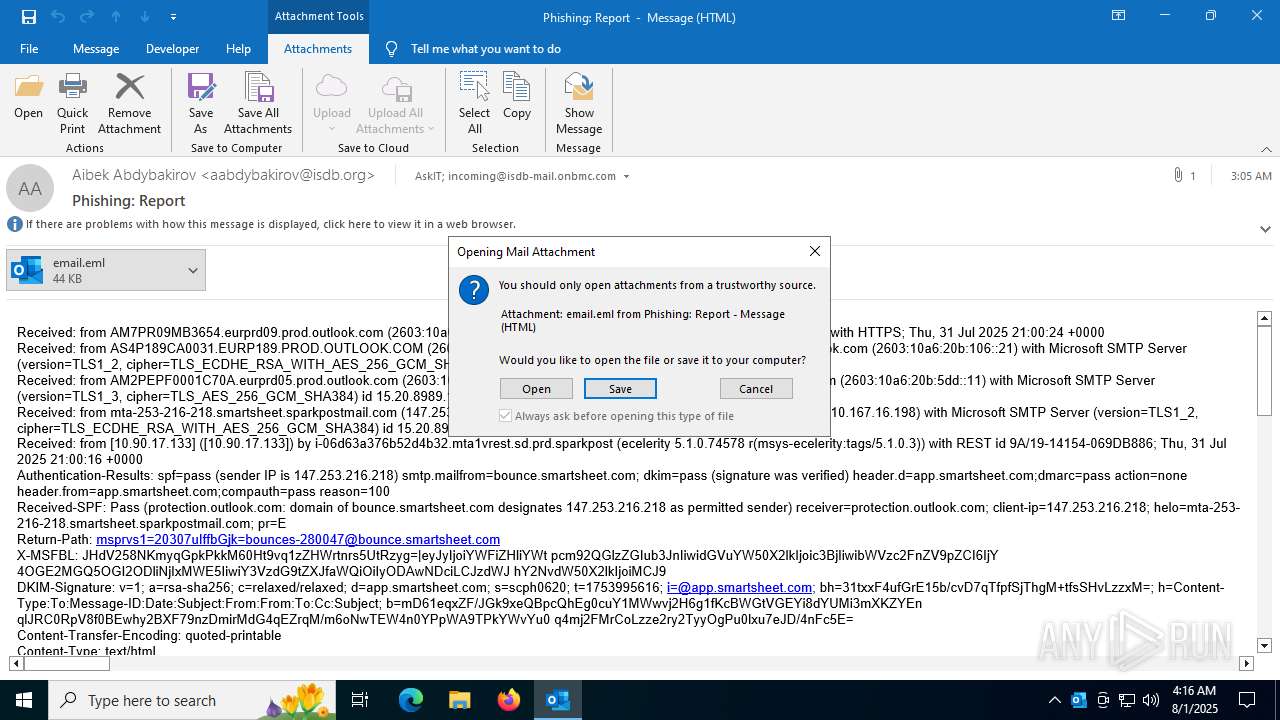This screenshot has height=720, width=1280.
Task: Click the horizontal scrollbar left arrow
Action: click(16, 663)
